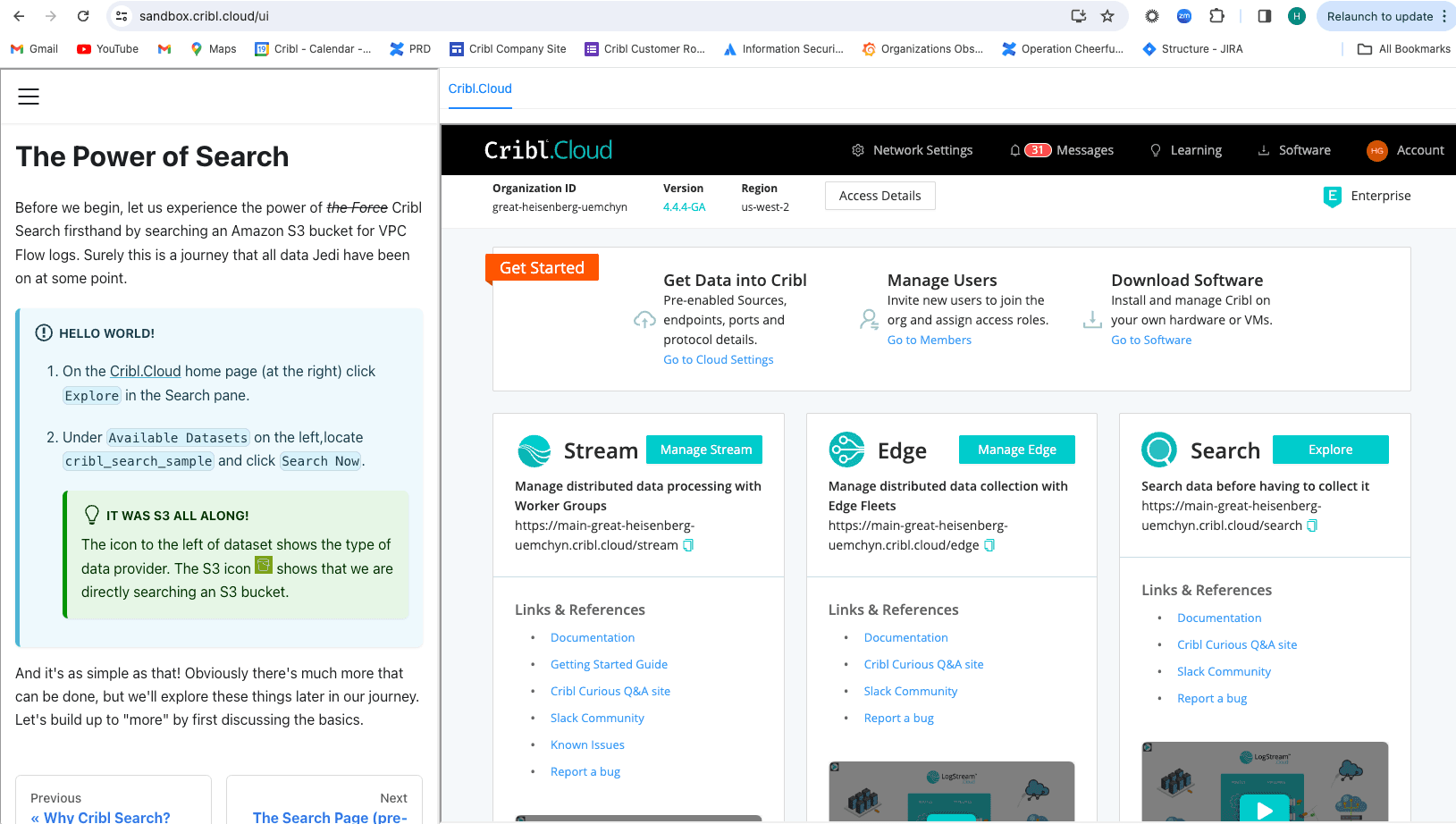Reload the page in browser
The height and width of the screenshot is (824, 1456).
(x=83, y=16)
